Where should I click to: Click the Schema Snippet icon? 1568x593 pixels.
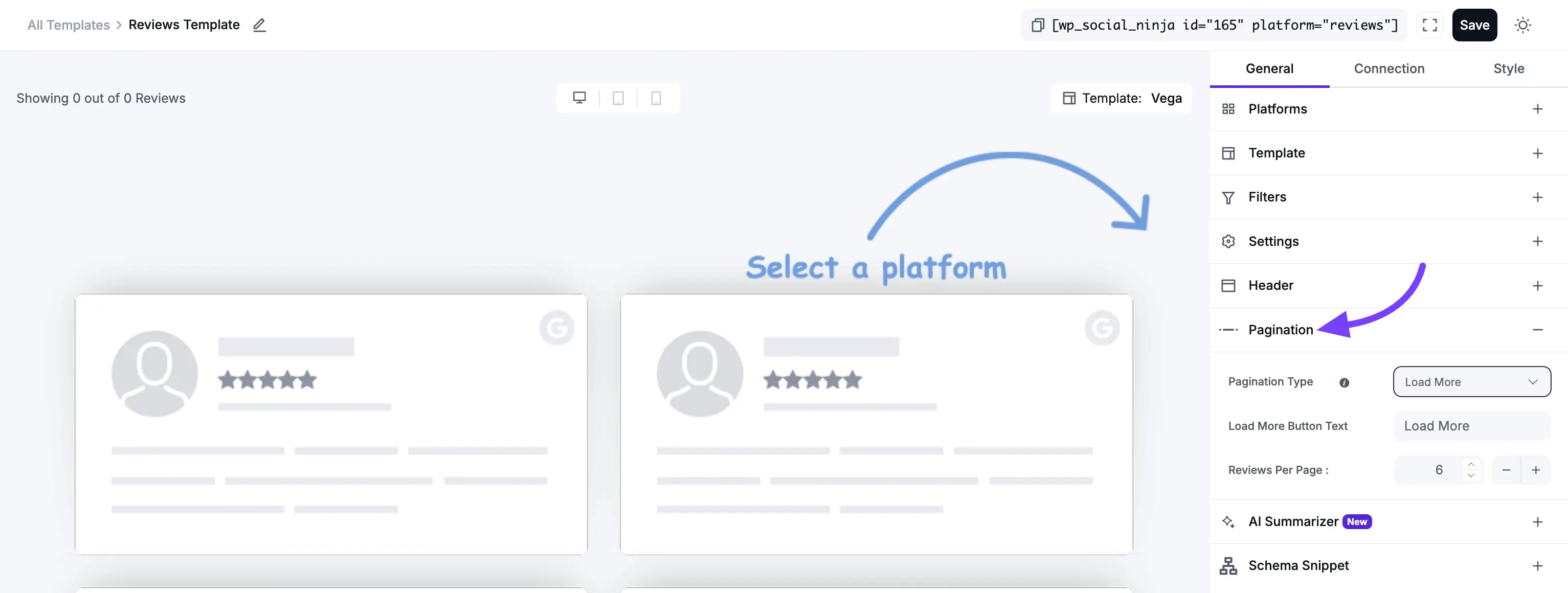coord(1228,565)
